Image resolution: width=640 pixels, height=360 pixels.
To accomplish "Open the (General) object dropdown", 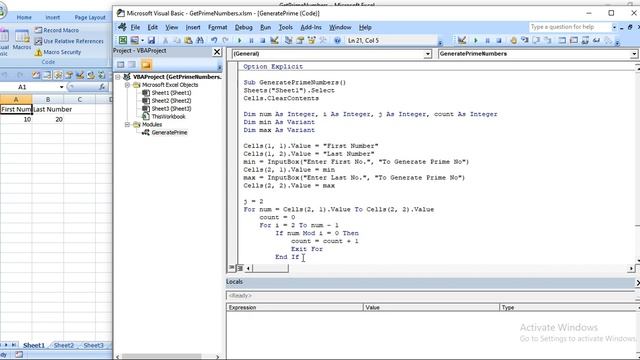I will (427, 54).
